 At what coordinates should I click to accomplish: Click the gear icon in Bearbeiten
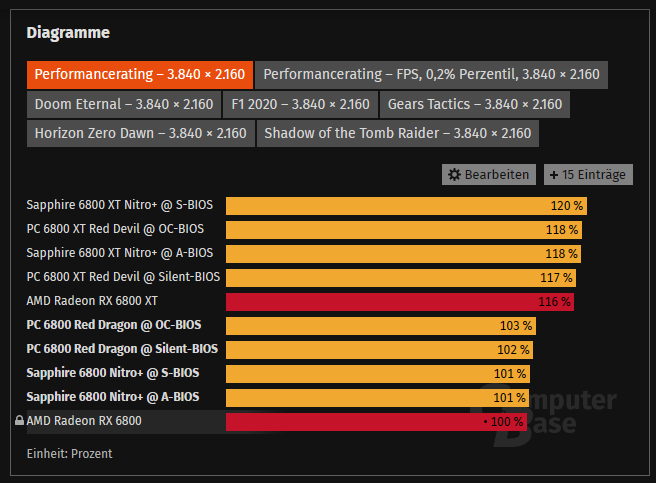click(x=454, y=175)
